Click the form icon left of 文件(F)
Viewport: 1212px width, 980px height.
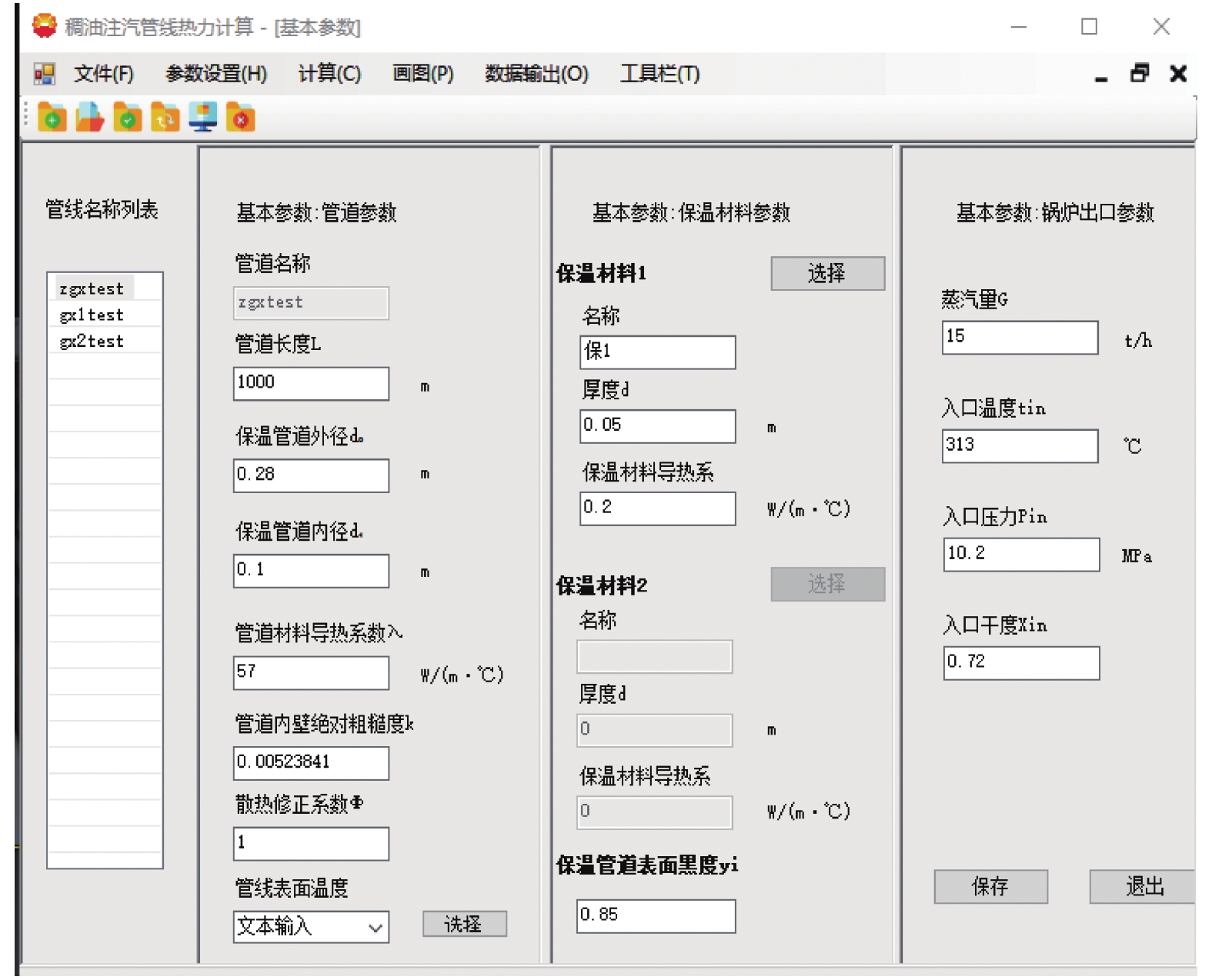(44, 74)
